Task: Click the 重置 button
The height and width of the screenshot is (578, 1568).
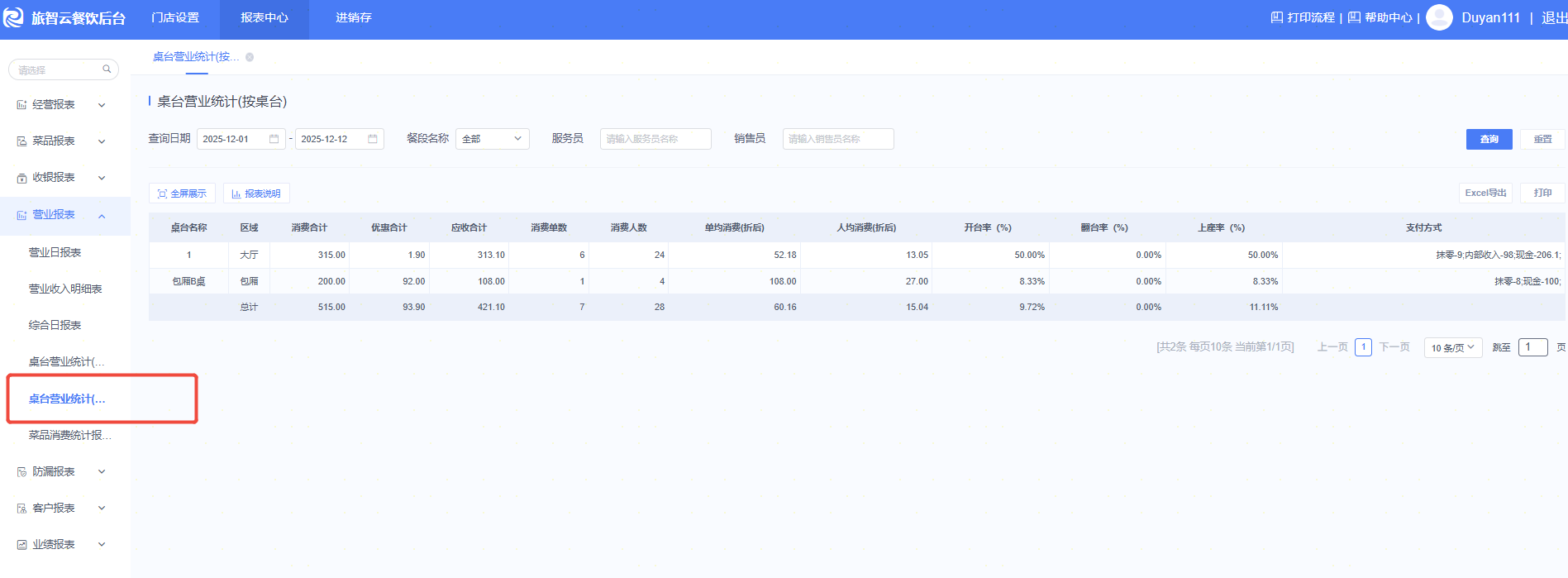Action: point(1542,139)
